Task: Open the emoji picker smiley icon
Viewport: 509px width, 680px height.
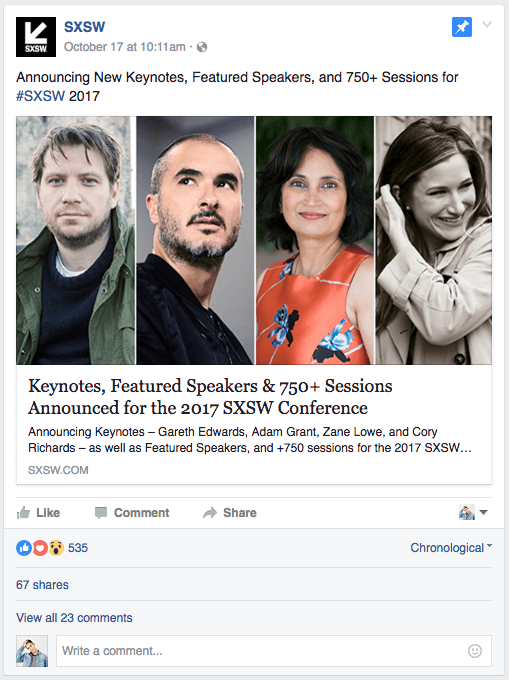Action: [x=475, y=651]
